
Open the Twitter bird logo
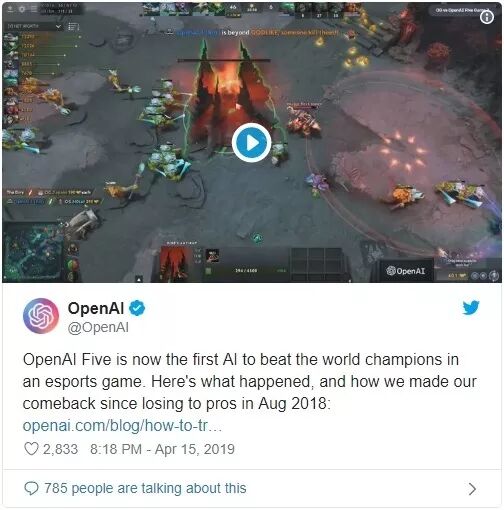pyautogui.click(x=471, y=307)
